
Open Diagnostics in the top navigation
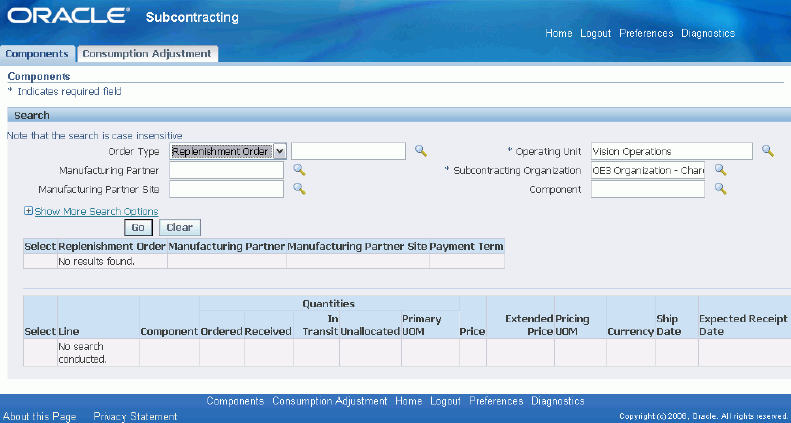708,33
